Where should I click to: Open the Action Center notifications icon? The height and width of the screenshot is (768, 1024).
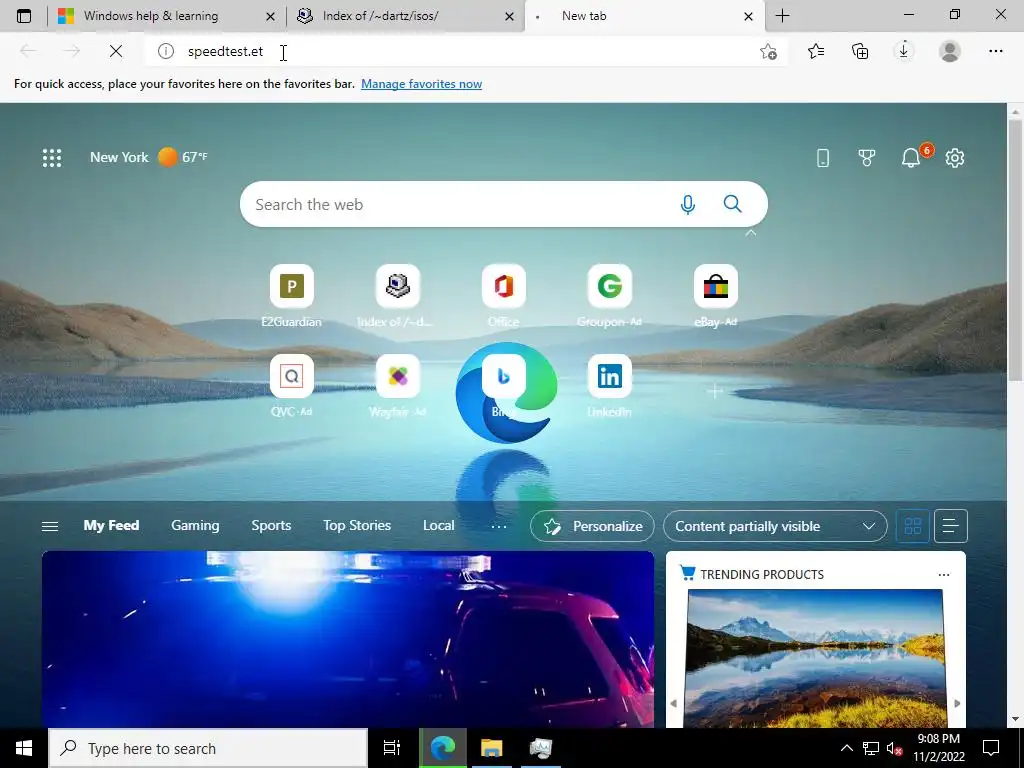(x=991, y=748)
